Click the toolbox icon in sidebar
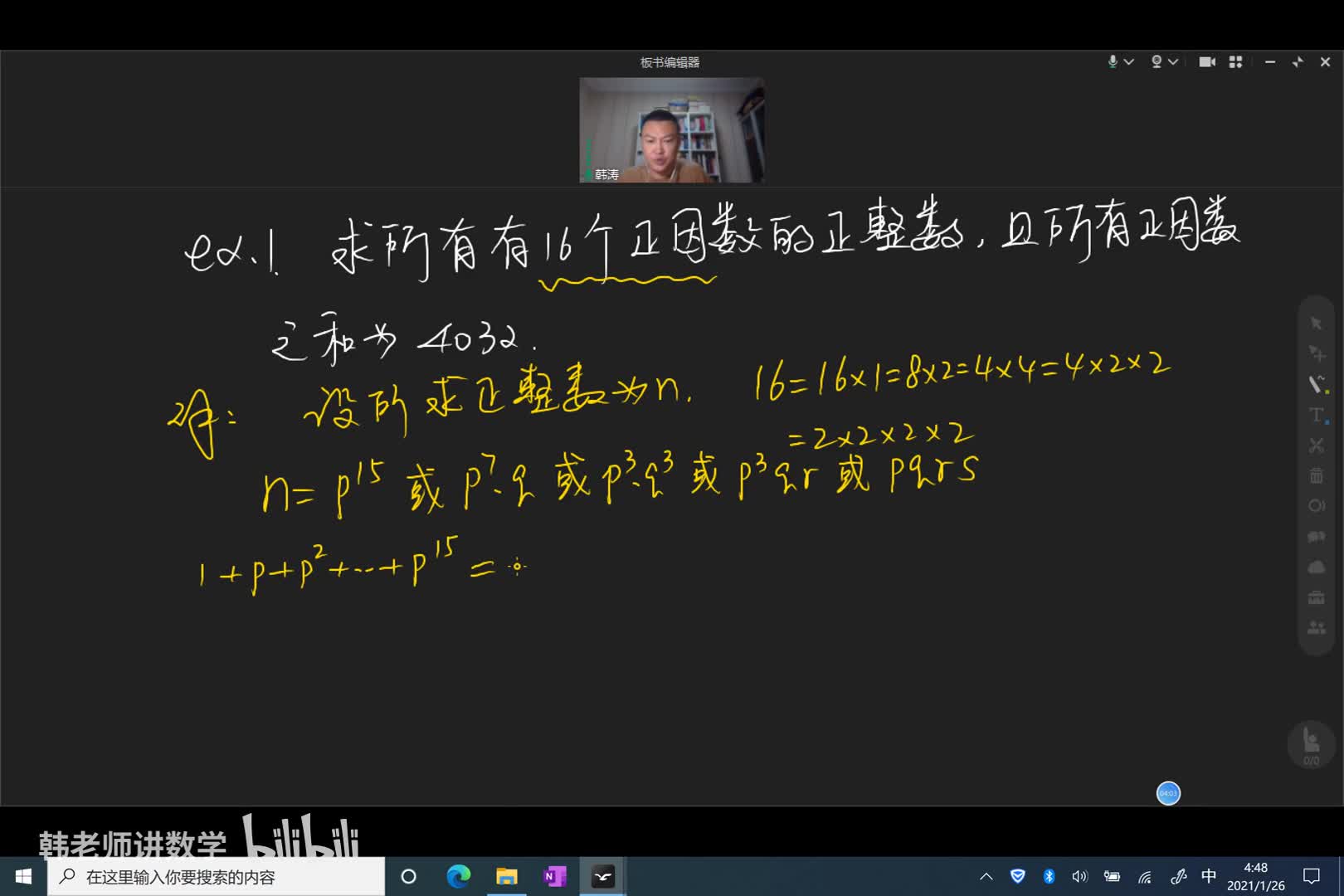The height and width of the screenshot is (896, 1344). click(x=1317, y=598)
